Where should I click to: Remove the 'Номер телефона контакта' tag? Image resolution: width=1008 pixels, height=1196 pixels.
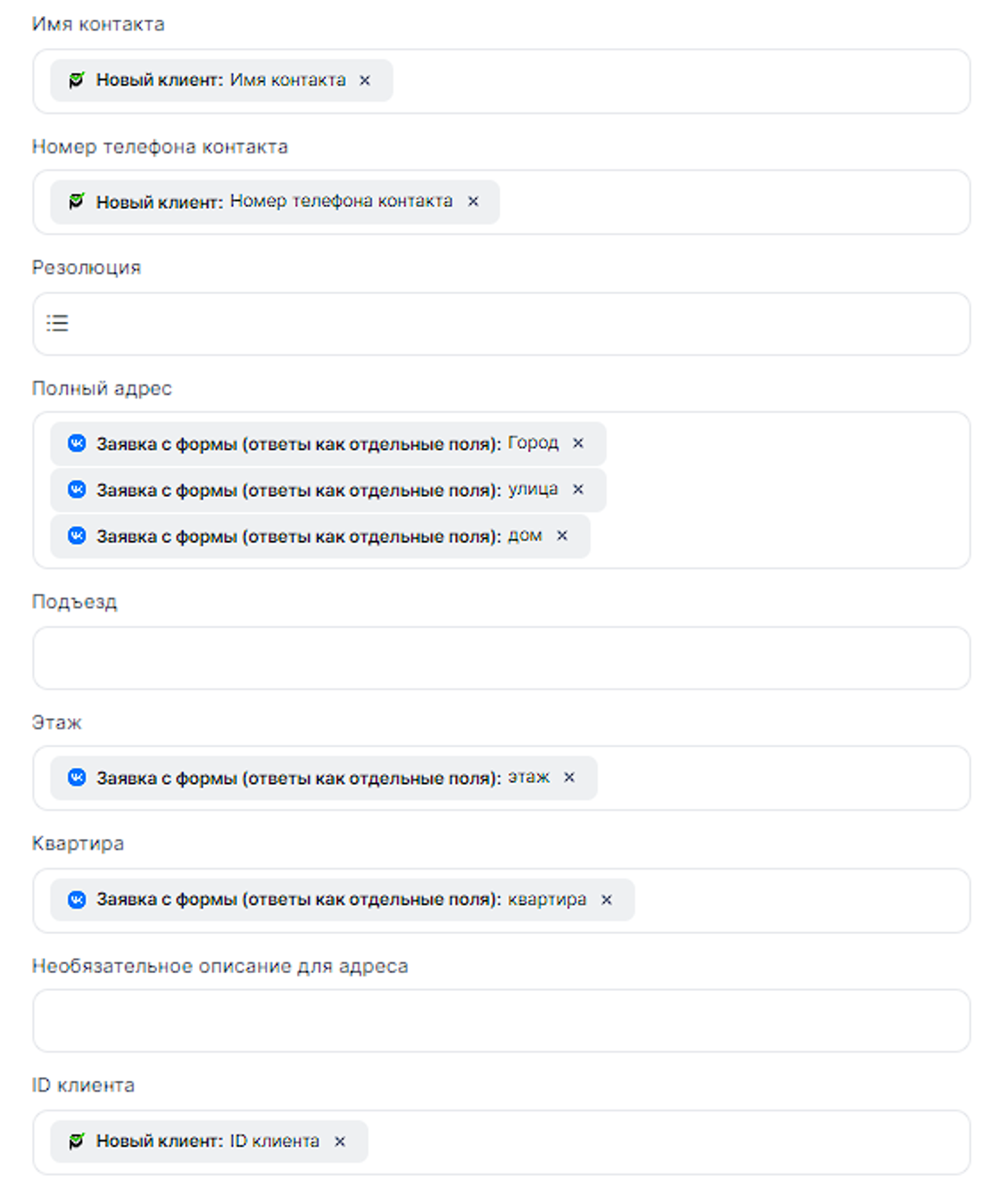(473, 202)
